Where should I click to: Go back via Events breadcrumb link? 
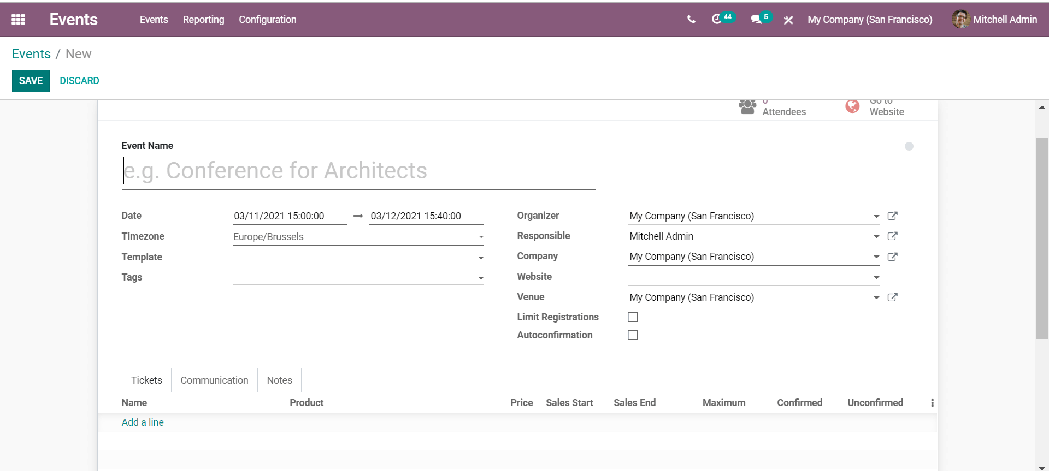31,54
